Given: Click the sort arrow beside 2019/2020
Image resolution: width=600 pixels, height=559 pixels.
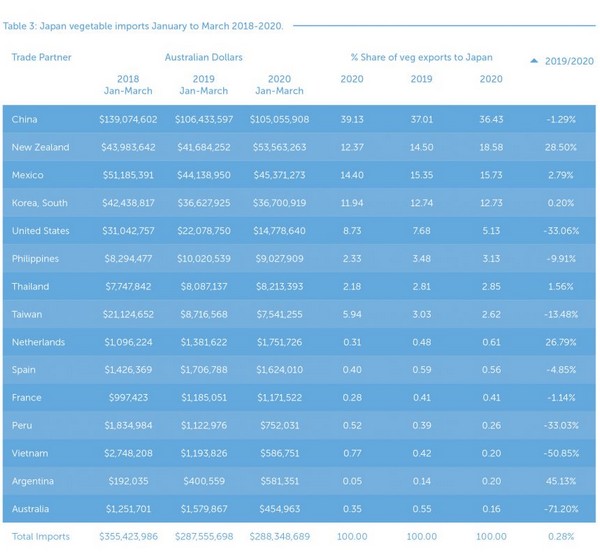Looking at the screenshot, I should click(535, 61).
